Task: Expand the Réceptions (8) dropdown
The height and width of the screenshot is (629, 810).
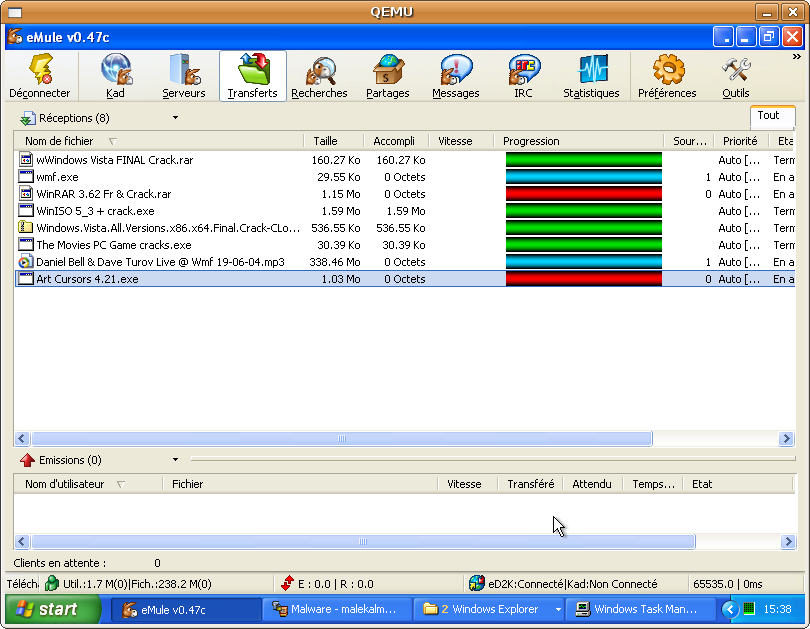Action: click(175, 118)
